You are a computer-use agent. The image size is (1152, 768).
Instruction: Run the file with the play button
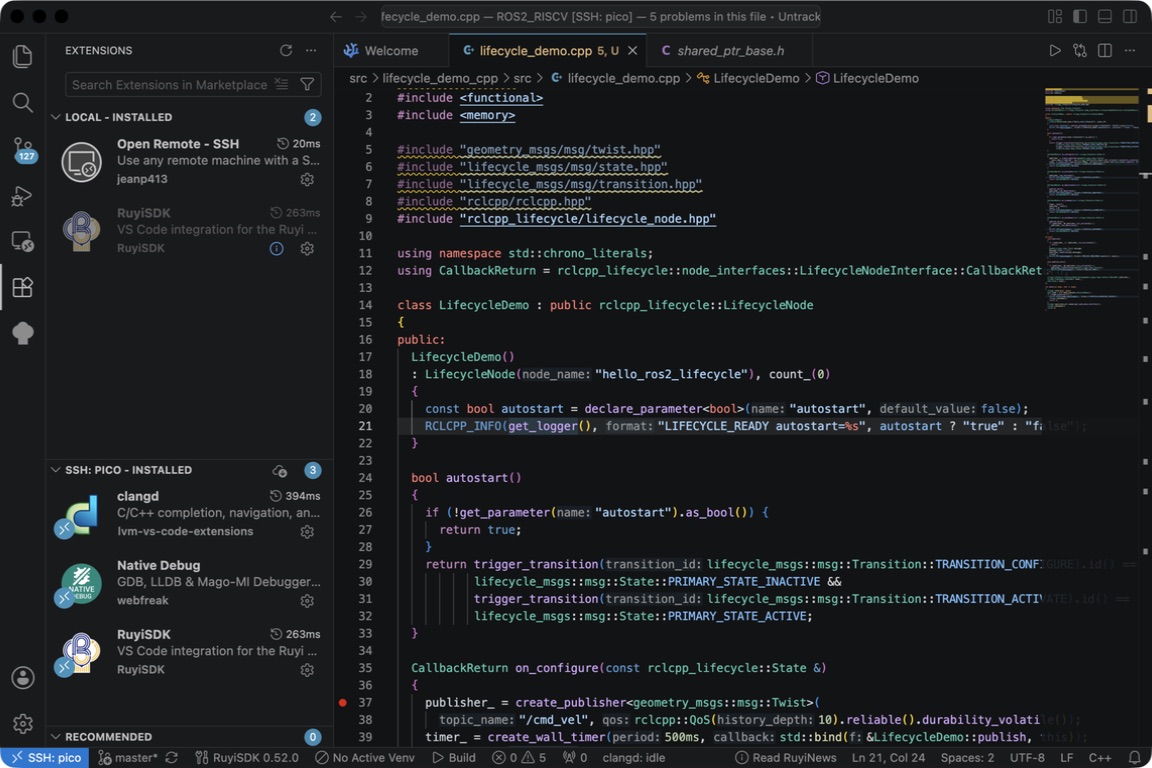[x=1055, y=51]
